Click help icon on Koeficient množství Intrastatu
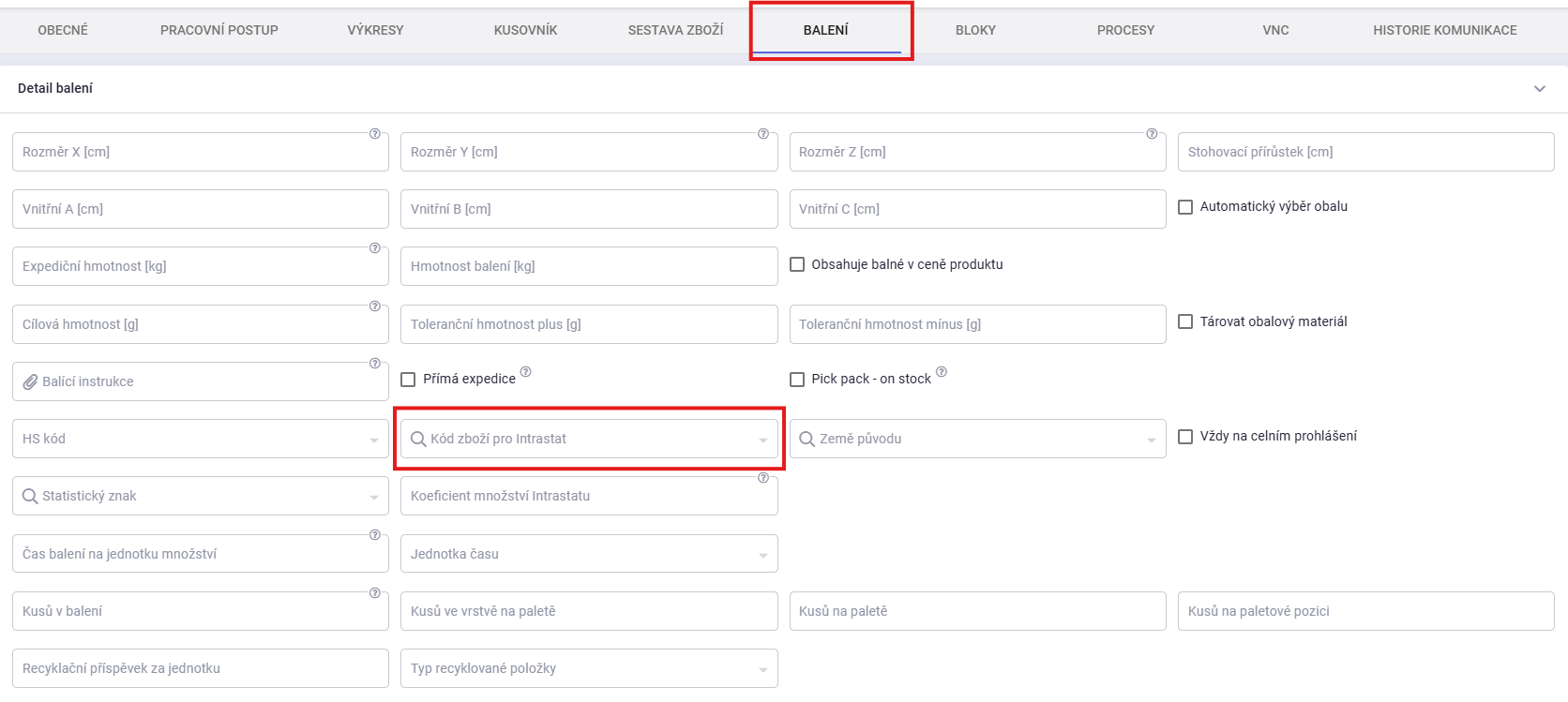Image resolution: width=1568 pixels, height=702 pixels. [763, 478]
